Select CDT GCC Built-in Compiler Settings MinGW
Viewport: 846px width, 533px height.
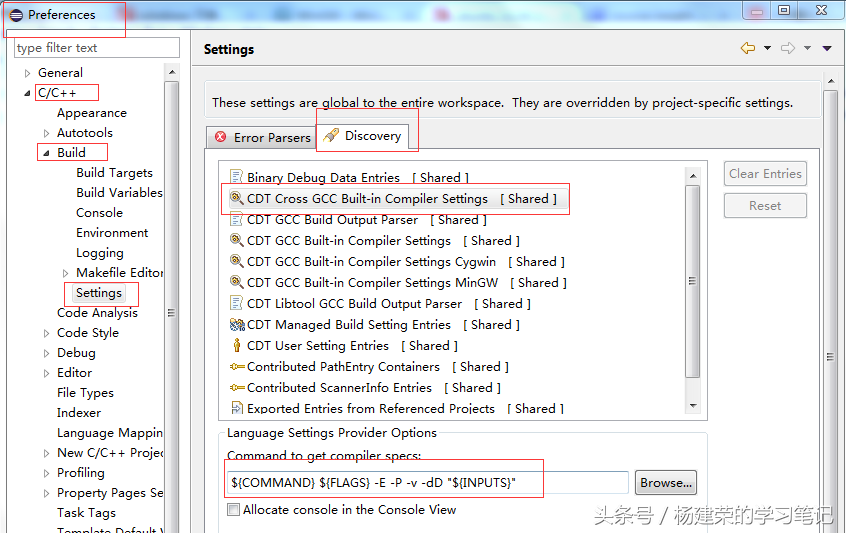pyautogui.click(x=407, y=283)
